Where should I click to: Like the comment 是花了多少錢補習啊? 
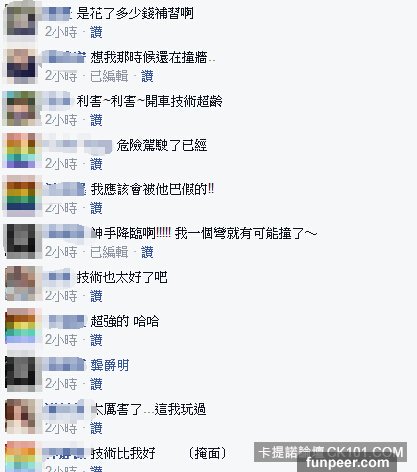[x=96, y=32]
